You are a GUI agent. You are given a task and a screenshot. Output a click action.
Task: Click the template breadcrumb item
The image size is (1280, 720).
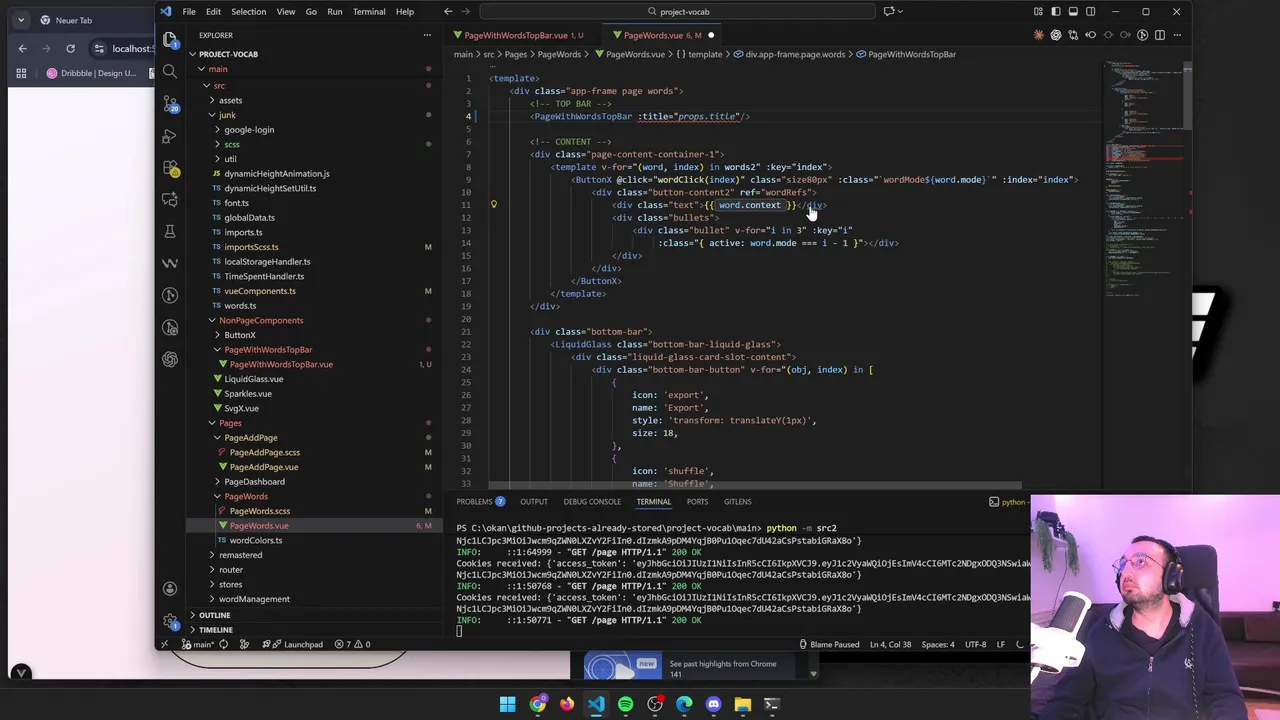point(699,54)
